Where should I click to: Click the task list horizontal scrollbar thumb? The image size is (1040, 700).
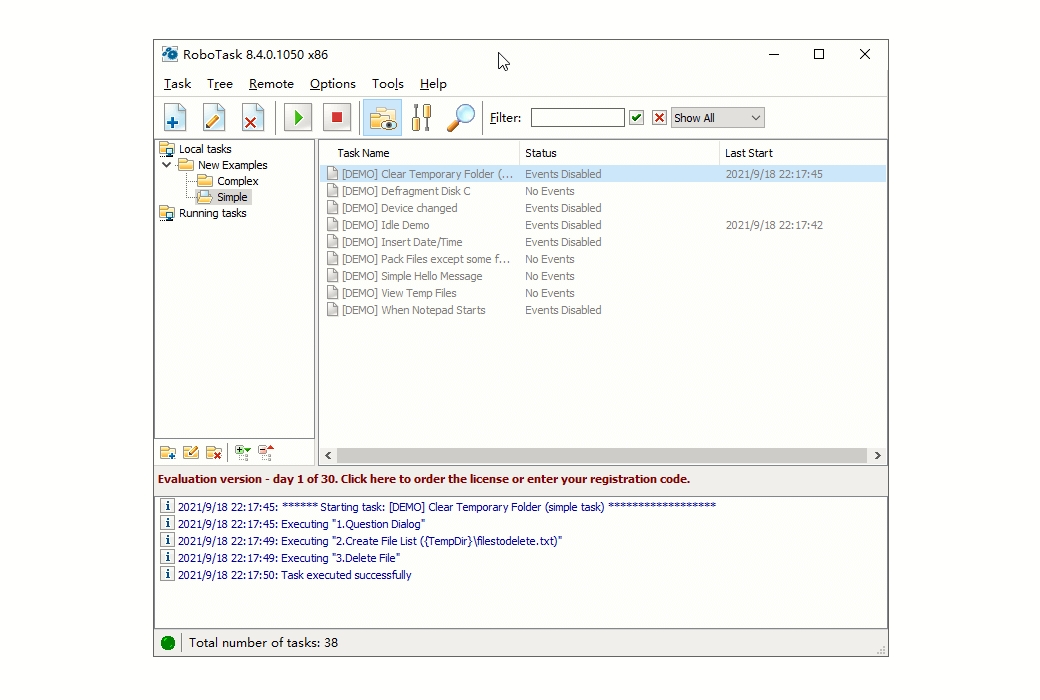tap(602, 455)
